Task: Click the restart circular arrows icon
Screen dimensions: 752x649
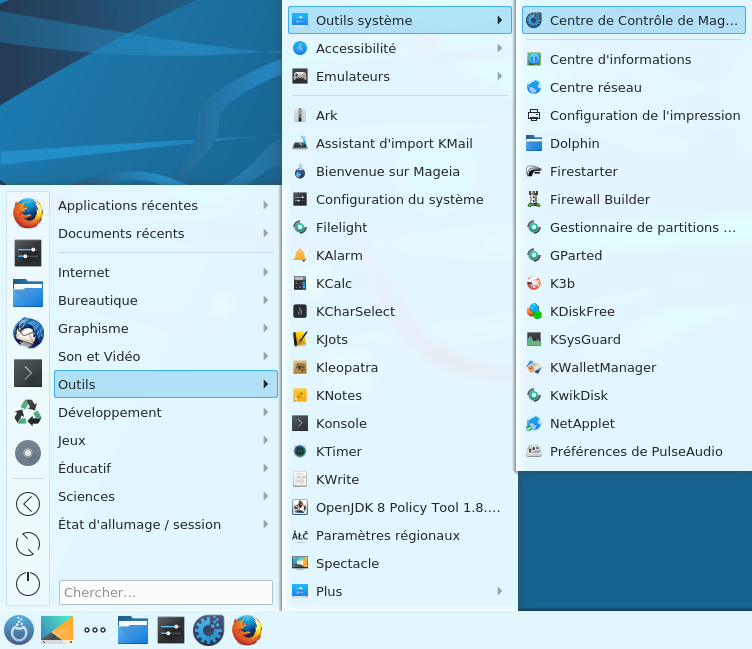Action: click(28, 544)
